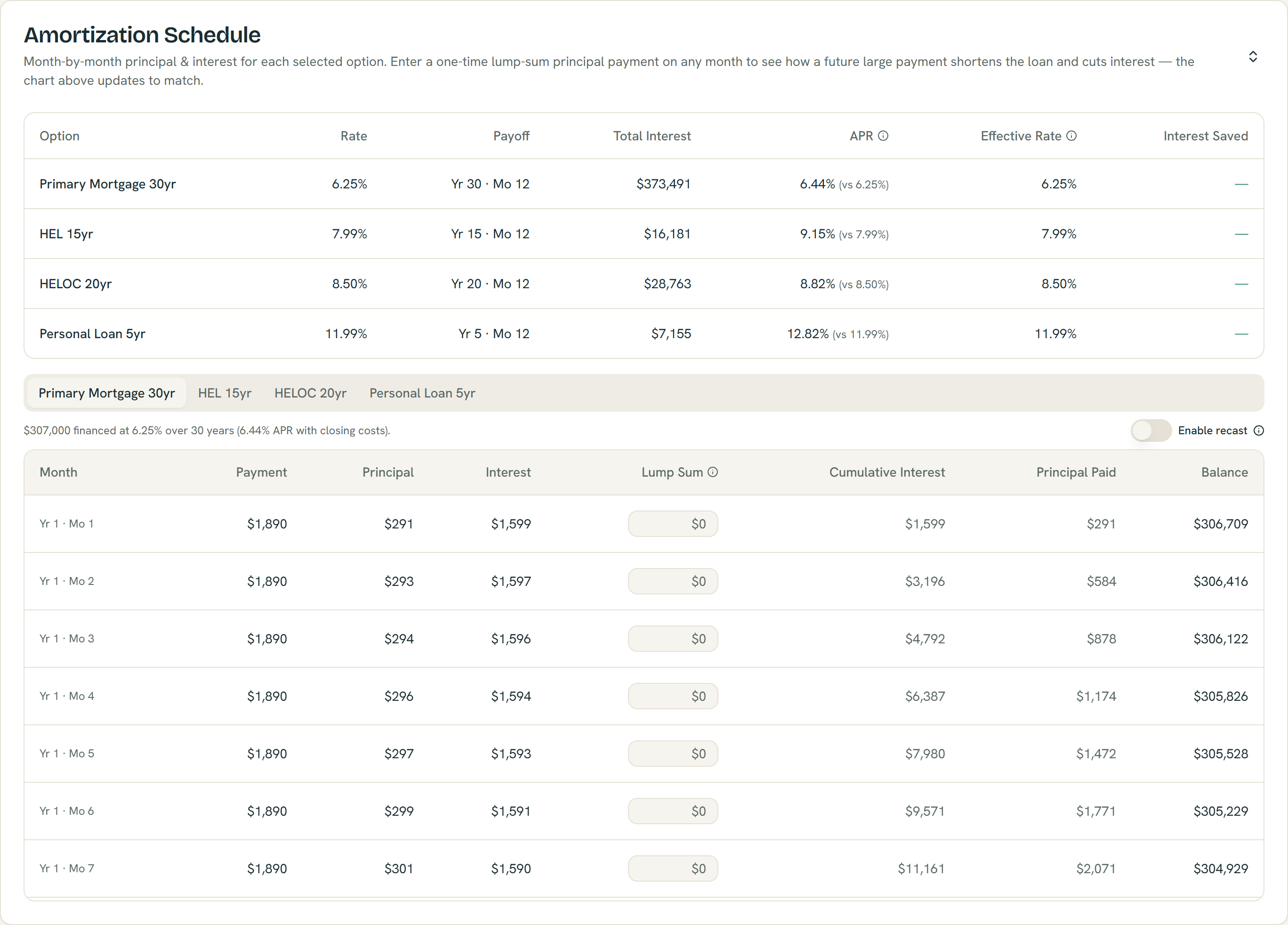Click the Enable recast info icon
This screenshot has width=1288, height=925.
(x=1258, y=430)
